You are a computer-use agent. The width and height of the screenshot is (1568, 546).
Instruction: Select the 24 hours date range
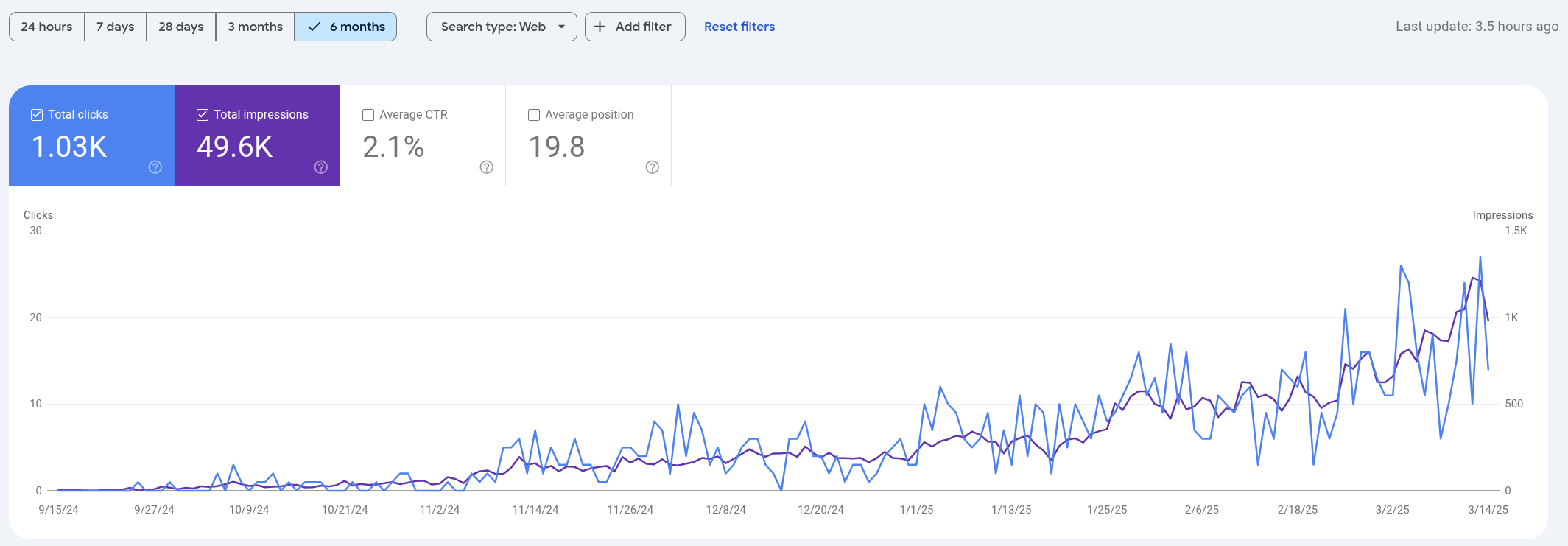click(x=46, y=27)
